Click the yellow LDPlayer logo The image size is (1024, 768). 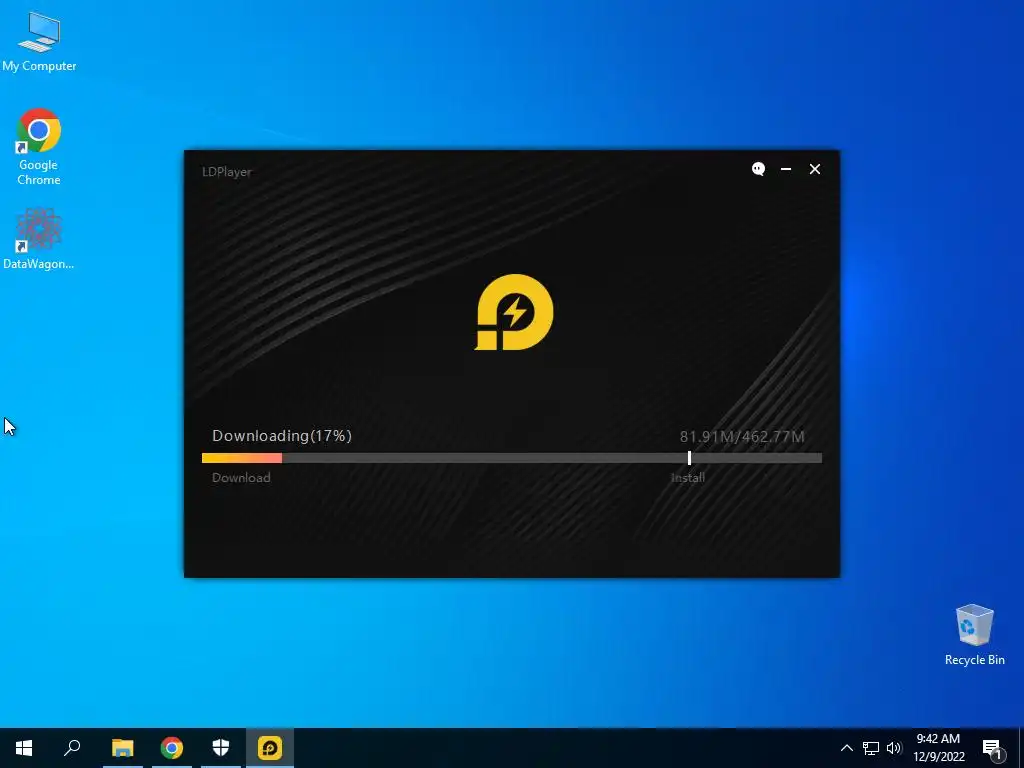(x=514, y=312)
